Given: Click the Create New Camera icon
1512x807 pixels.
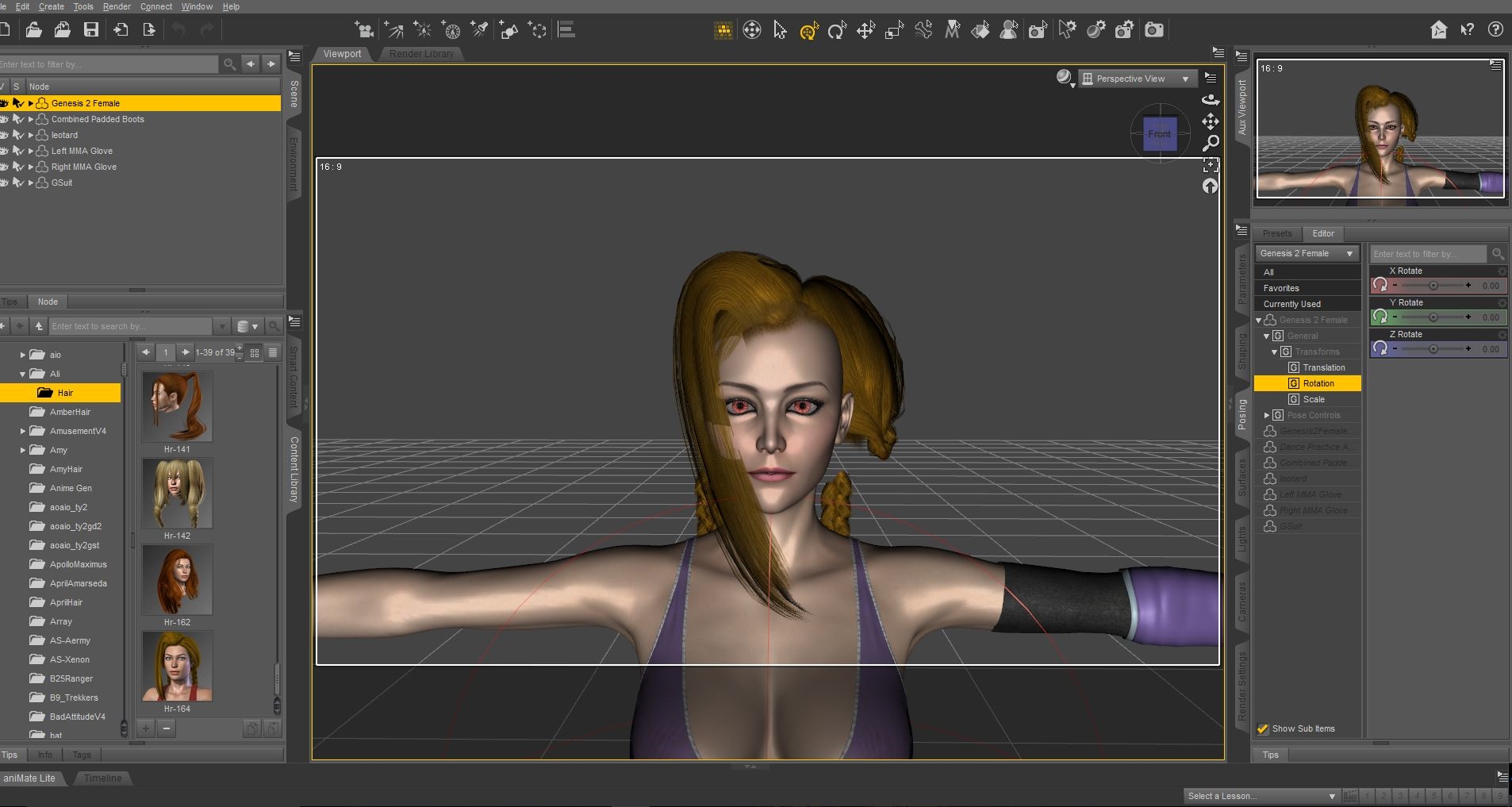Looking at the screenshot, I should [x=365, y=31].
